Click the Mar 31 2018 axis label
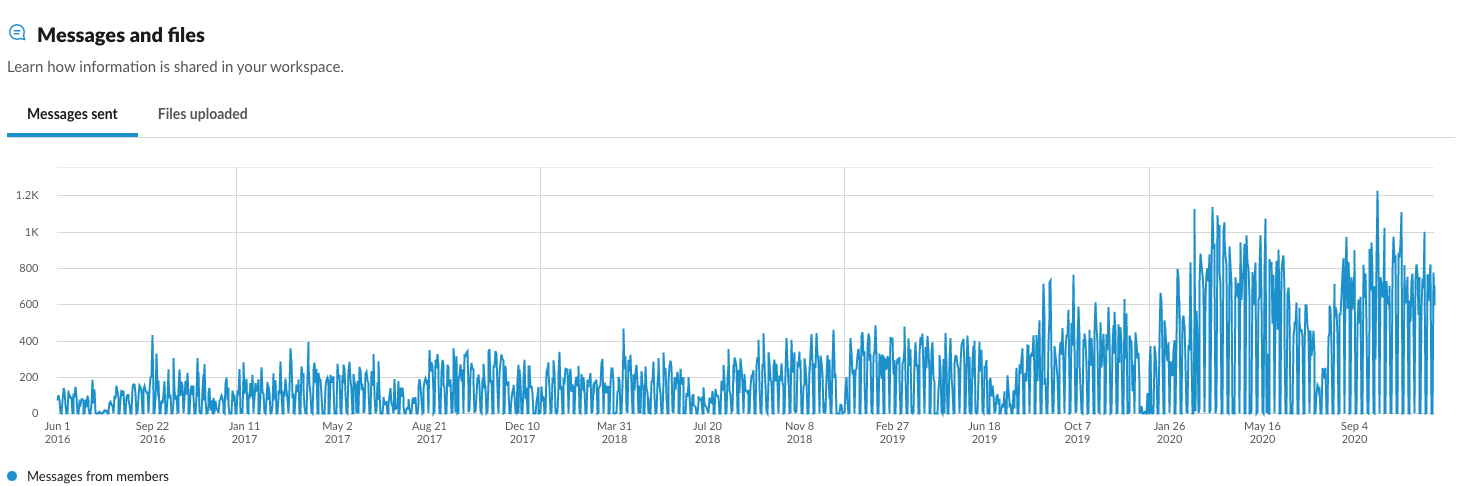The height and width of the screenshot is (486, 1462). coord(614,432)
